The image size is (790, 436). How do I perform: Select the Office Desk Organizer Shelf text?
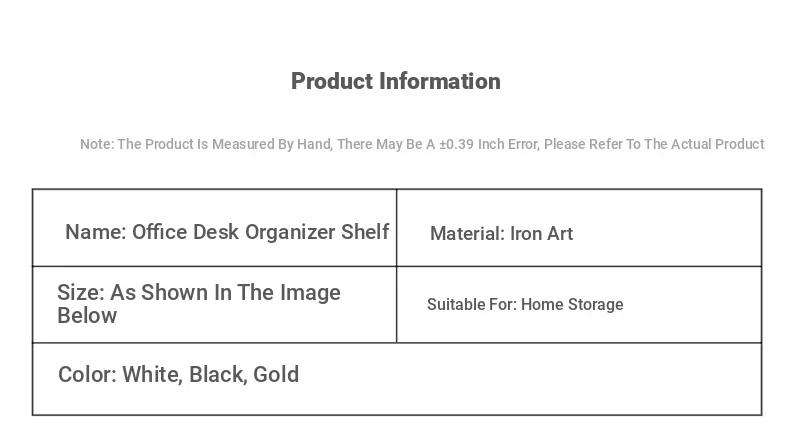point(260,232)
